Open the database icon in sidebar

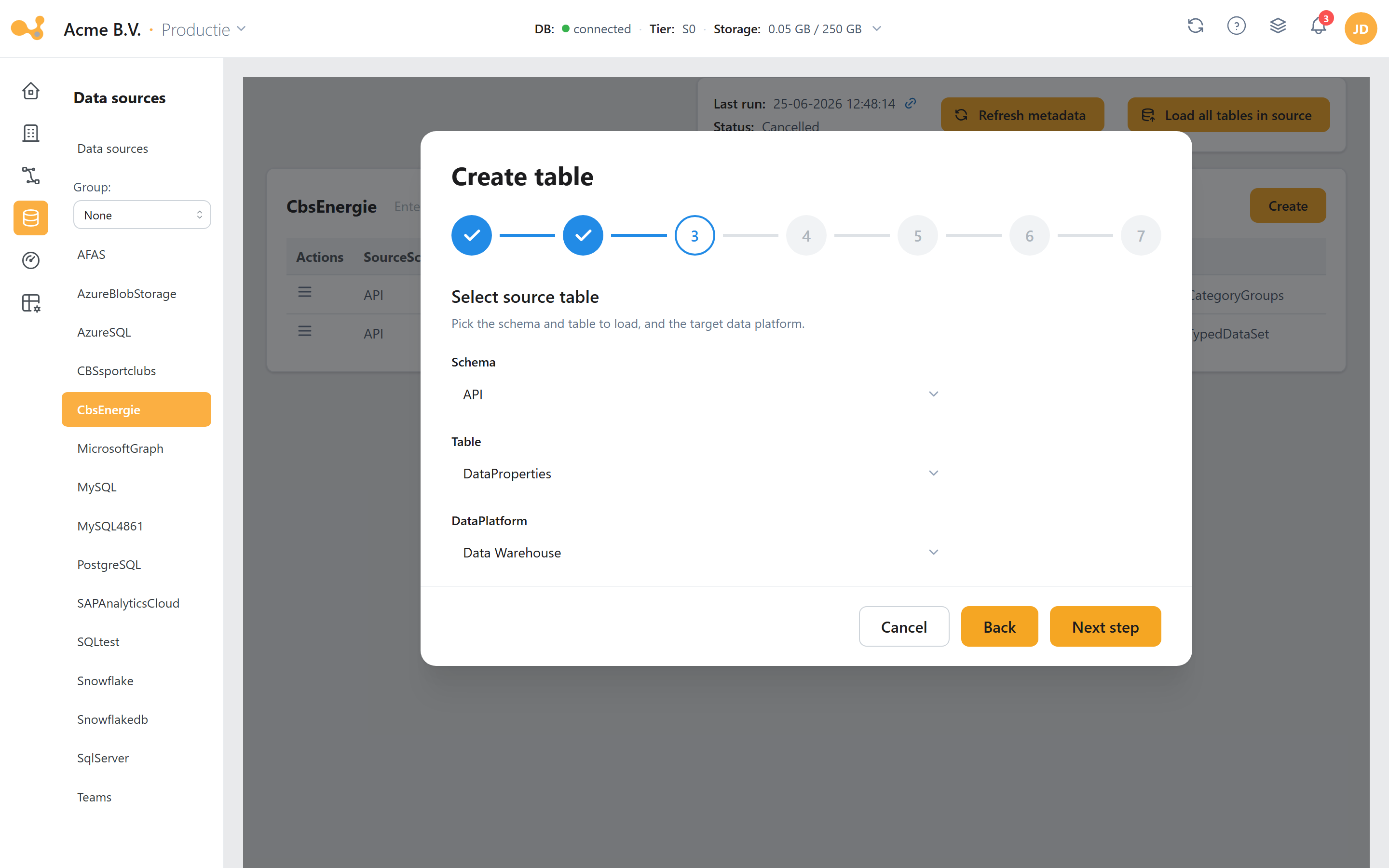point(30,218)
